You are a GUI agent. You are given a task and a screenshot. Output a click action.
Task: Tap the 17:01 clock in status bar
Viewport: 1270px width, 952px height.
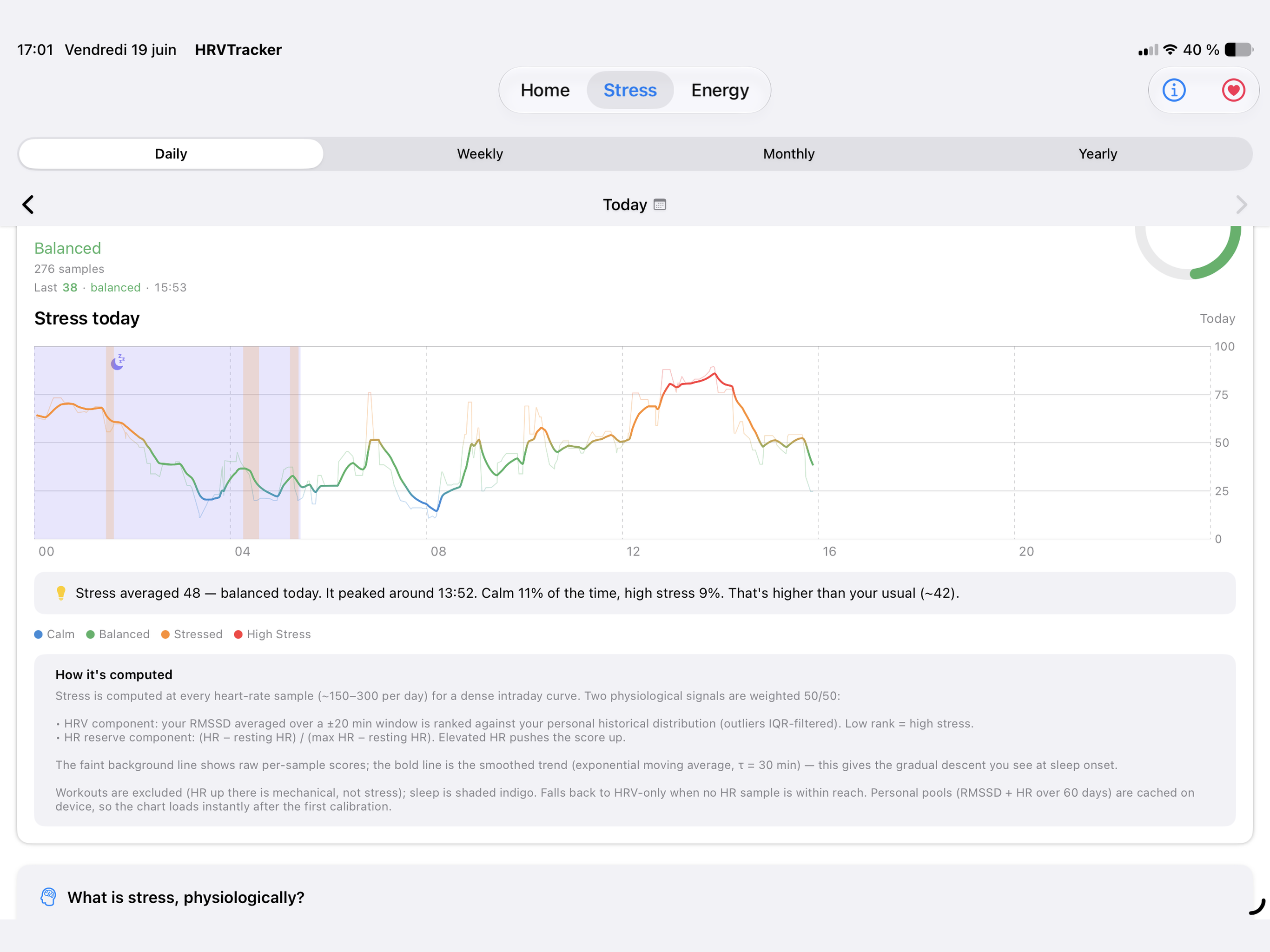coord(35,50)
